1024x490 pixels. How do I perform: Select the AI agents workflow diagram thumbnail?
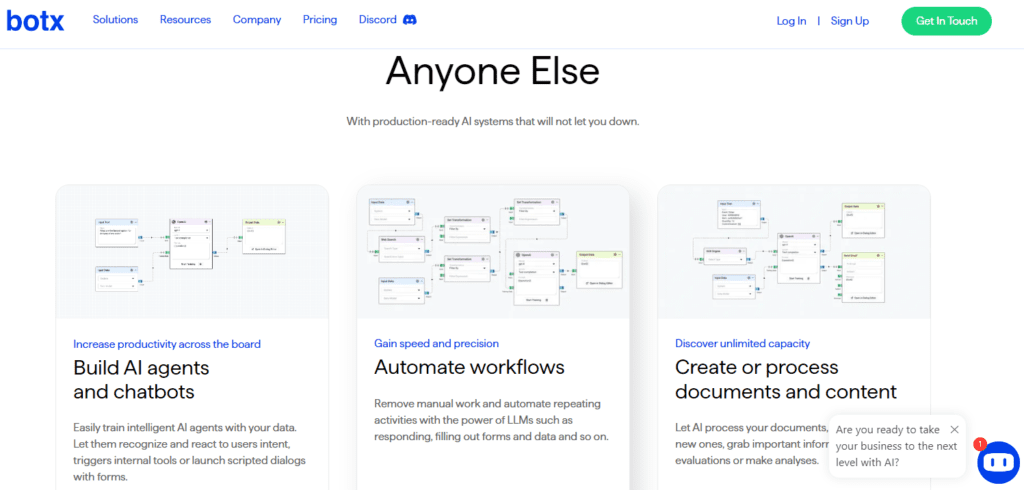point(192,252)
